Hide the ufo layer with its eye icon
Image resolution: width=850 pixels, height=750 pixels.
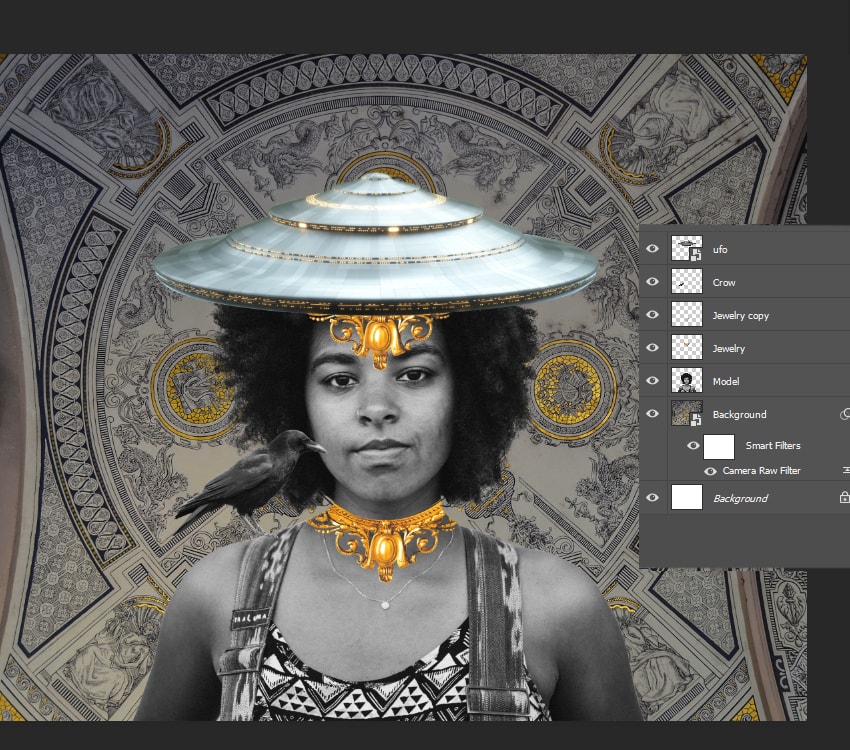[x=653, y=249]
